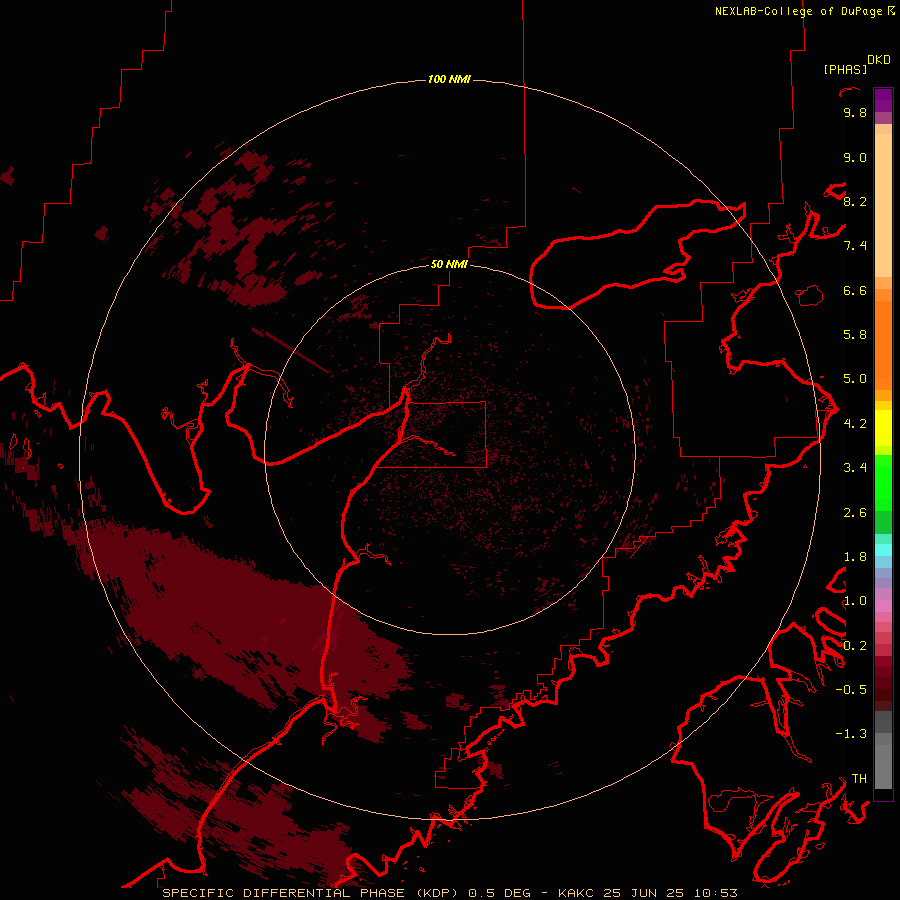This screenshot has width=900, height=900.
Task: Click the 50 NMI range ring label
Action: (449, 264)
